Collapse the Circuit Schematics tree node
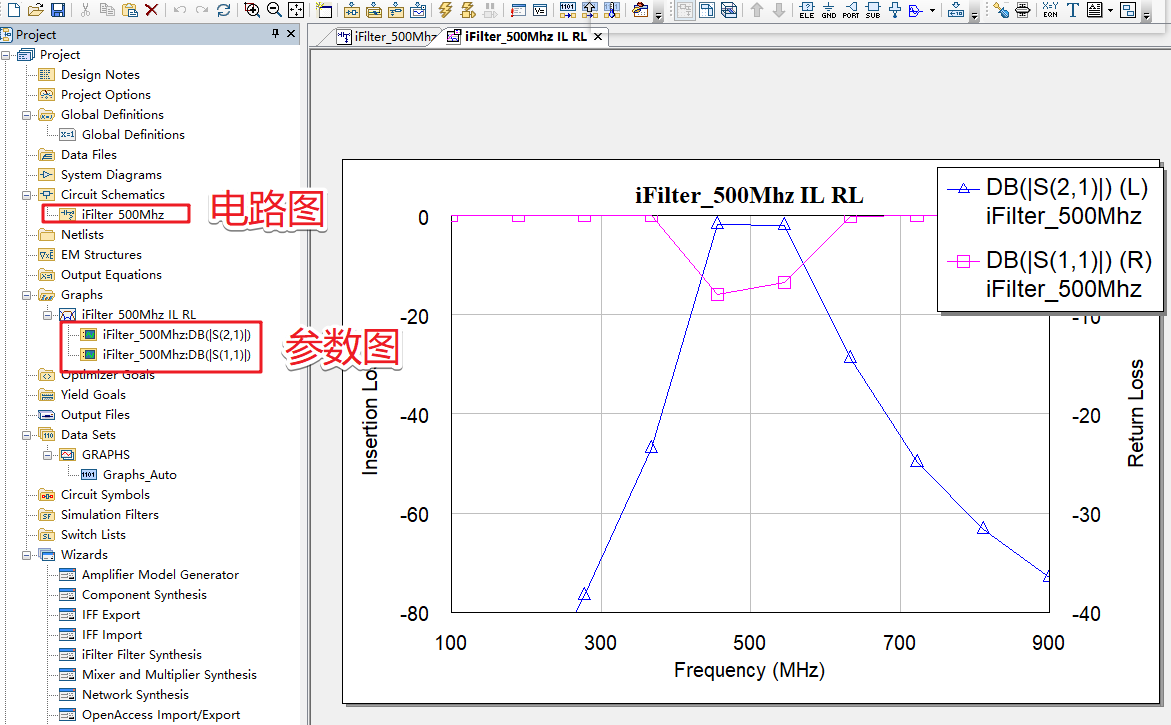The image size is (1171, 725). click(x=27, y=195)
